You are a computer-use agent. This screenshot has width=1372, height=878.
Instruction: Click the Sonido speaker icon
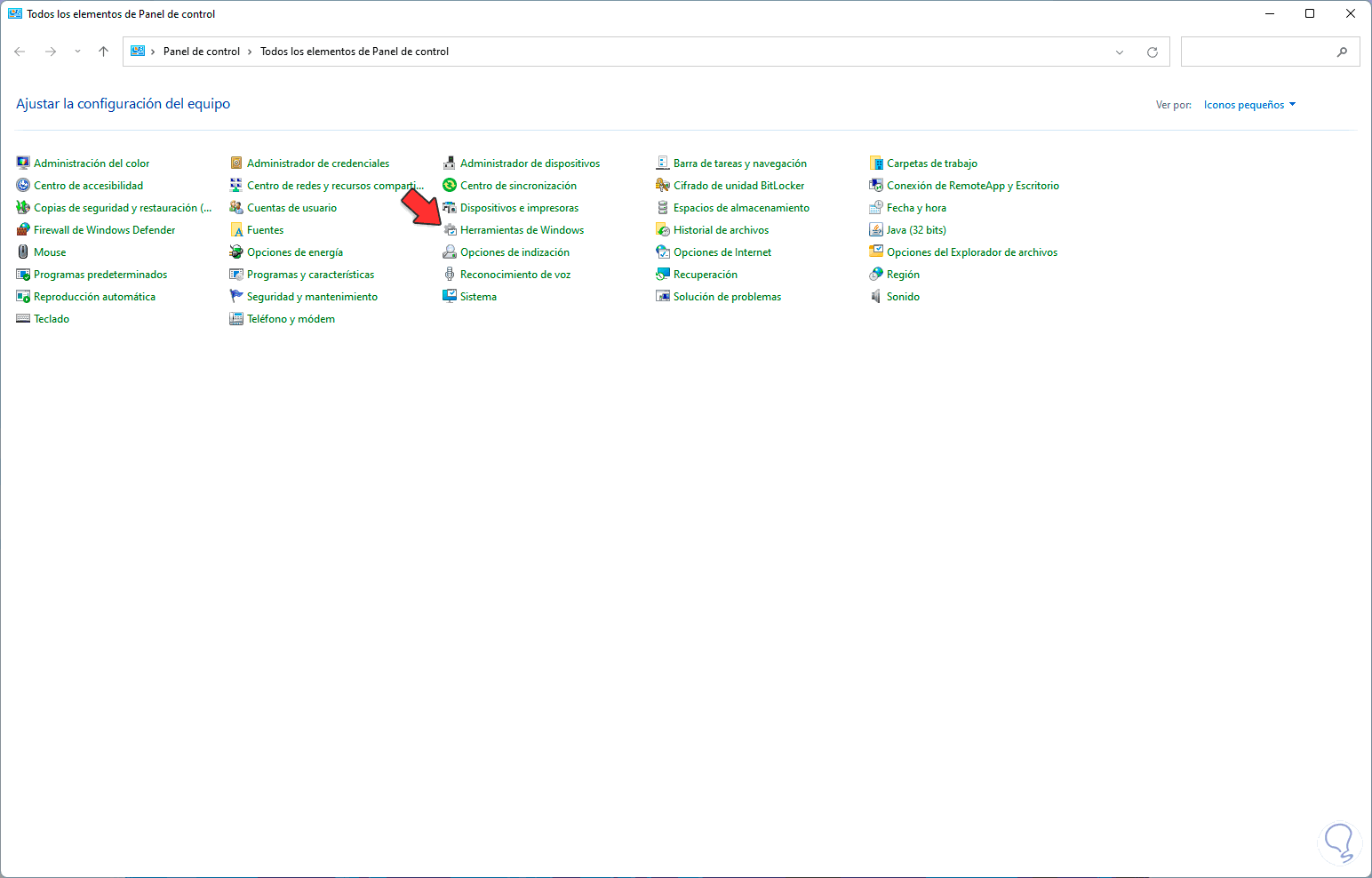[x=876, y=296]
